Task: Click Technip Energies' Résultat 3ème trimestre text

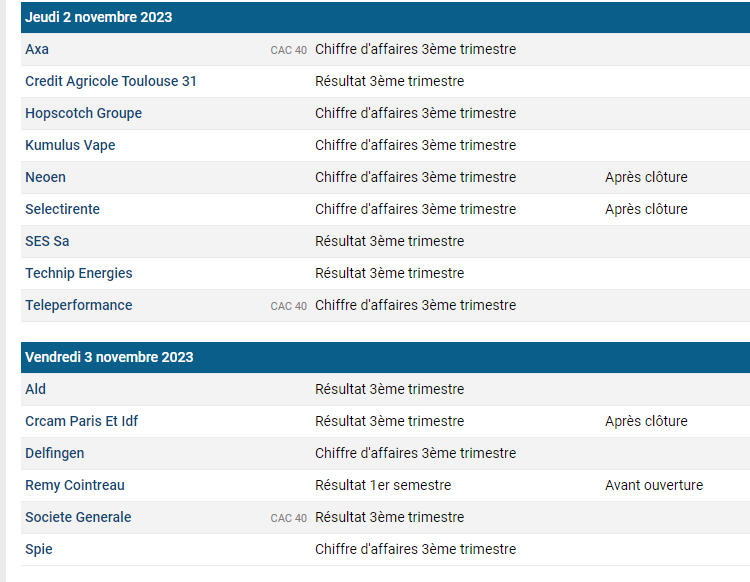Action: point(390,274)
